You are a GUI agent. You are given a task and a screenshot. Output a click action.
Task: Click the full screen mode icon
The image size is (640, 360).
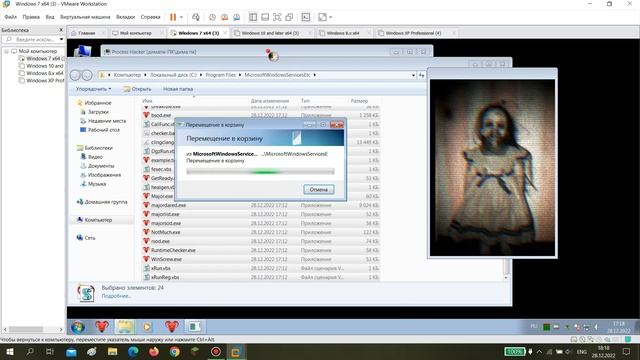[x=277, y=17]
